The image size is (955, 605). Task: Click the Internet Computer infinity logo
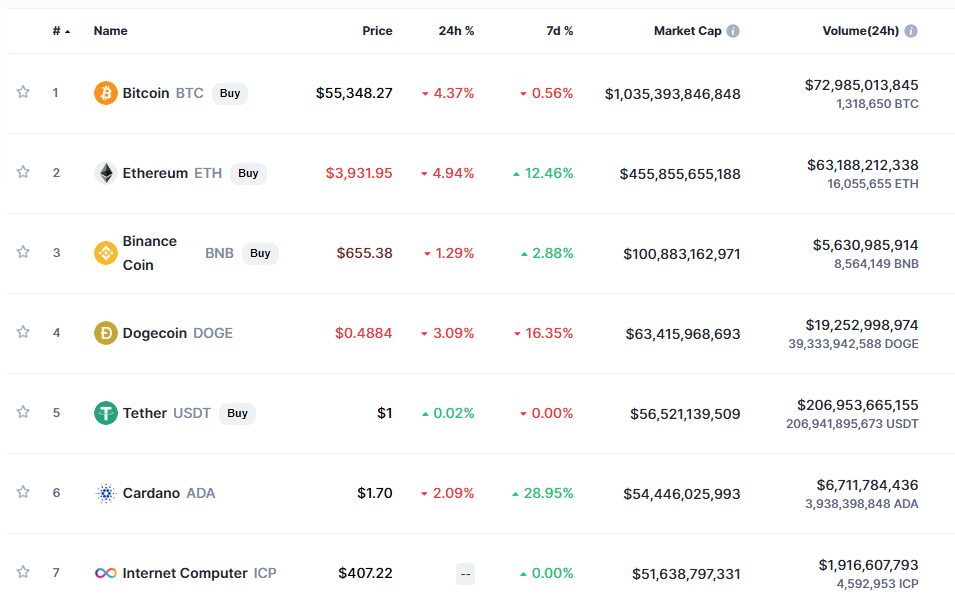pos(105,573)
